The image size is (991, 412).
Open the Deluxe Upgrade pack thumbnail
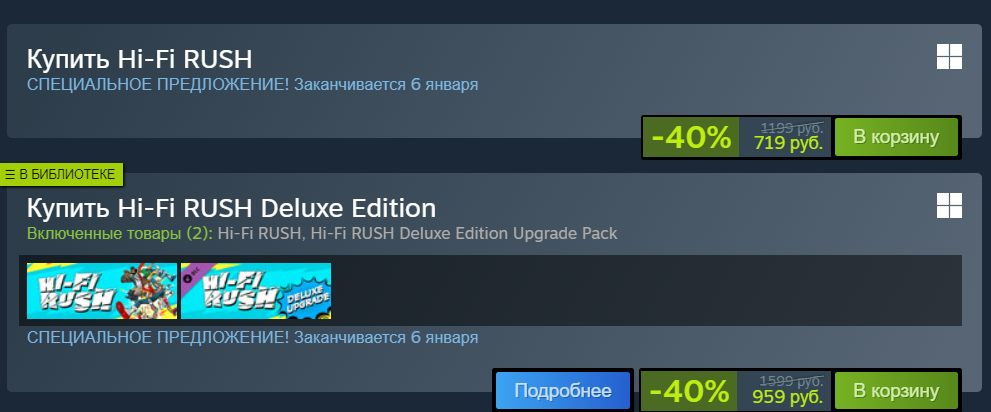click(x=256, y=291)
